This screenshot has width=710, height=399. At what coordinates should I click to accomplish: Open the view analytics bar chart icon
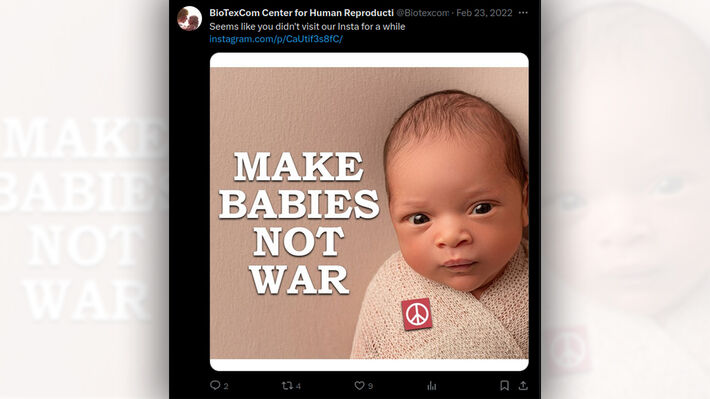click(x=432, y=385)
